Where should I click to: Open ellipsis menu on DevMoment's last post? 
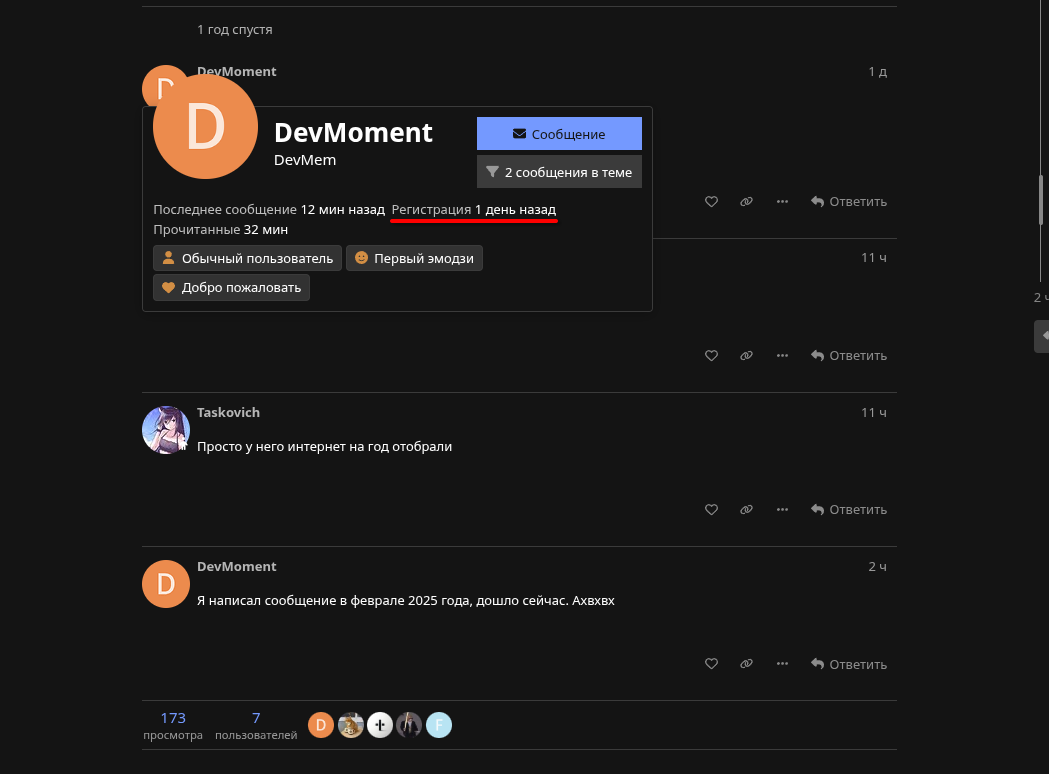pos(782,664)
